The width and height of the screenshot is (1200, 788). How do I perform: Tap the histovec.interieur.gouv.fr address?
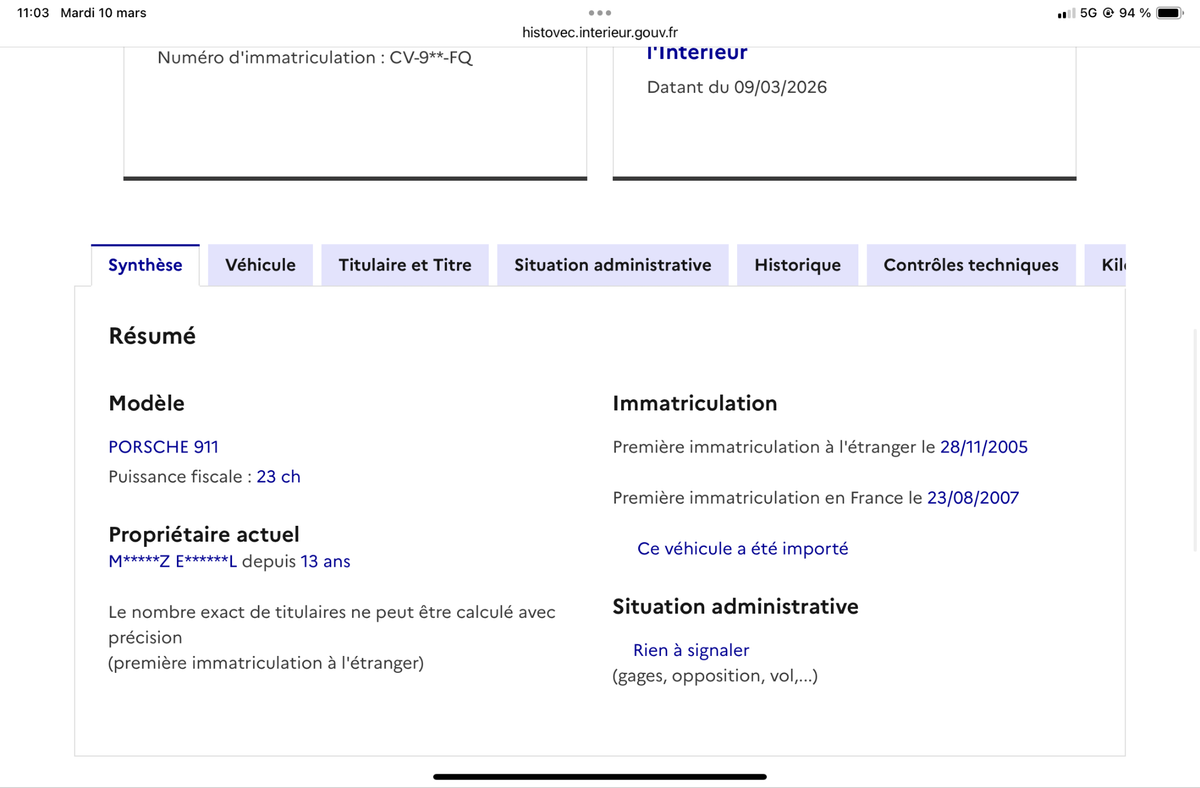click(600, 32)
